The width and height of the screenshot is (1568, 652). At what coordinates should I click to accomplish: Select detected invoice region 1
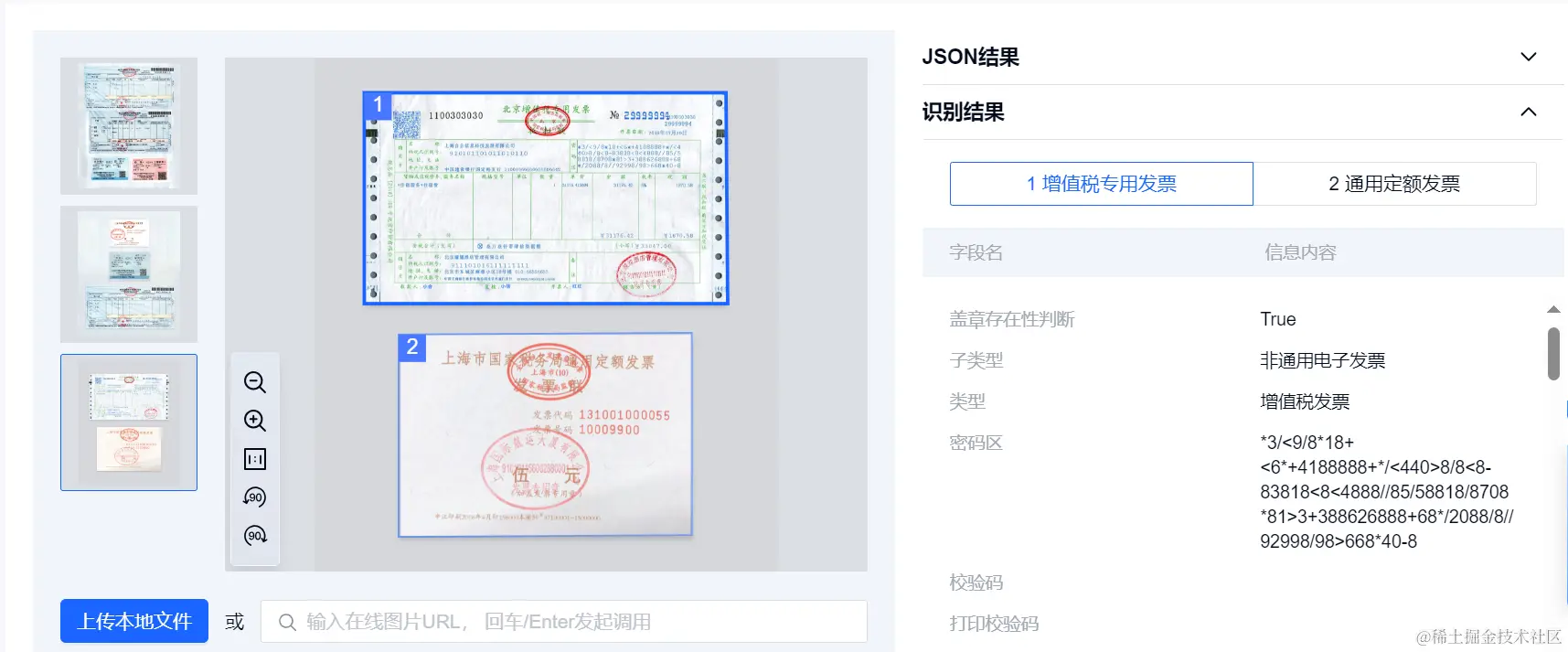[x=546, y=198]
